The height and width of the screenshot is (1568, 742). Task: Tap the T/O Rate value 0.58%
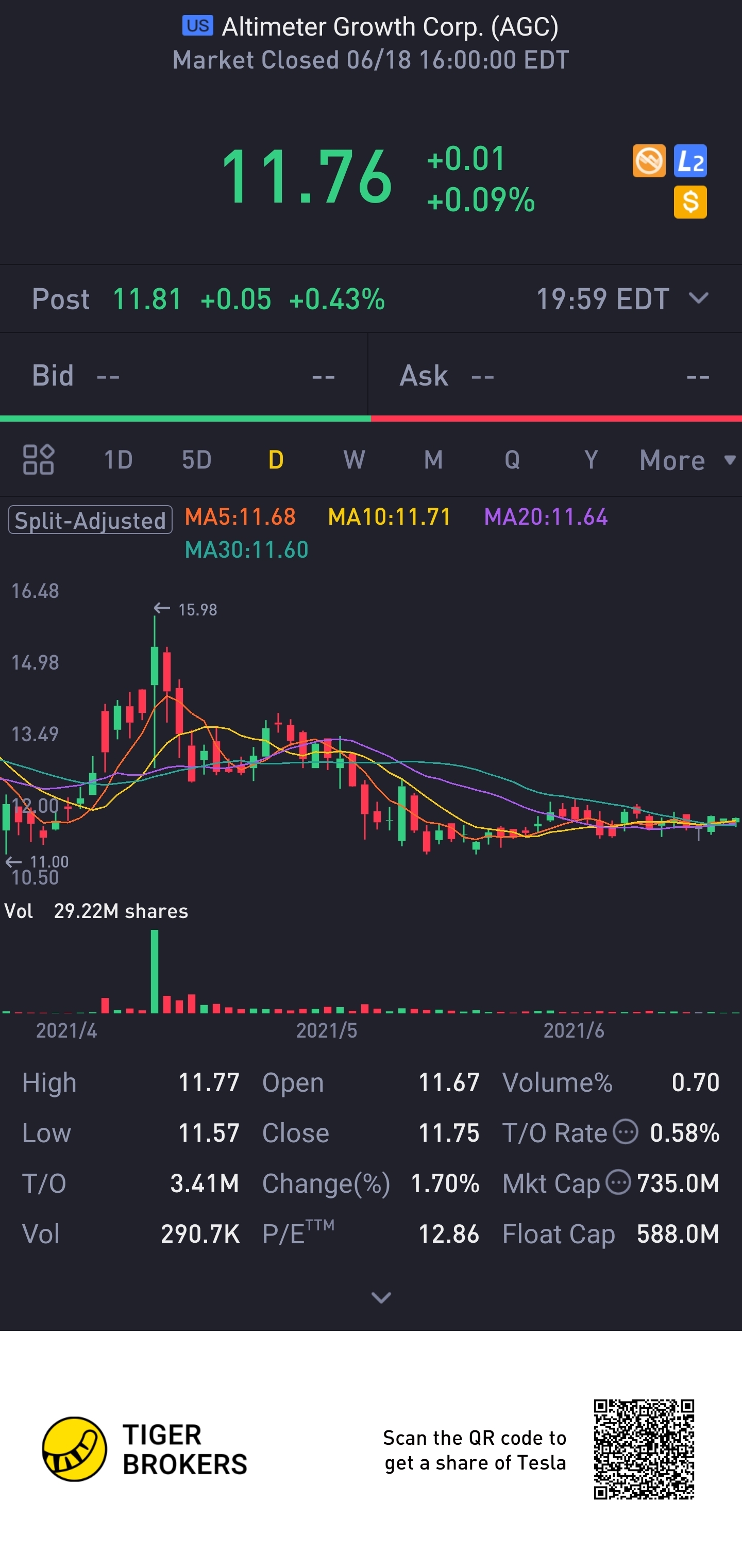[685, 1133]
